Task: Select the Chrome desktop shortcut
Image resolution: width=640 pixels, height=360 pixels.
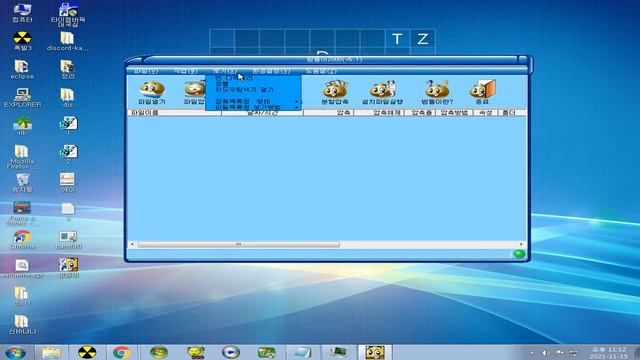Action: (x=22, y=240)
